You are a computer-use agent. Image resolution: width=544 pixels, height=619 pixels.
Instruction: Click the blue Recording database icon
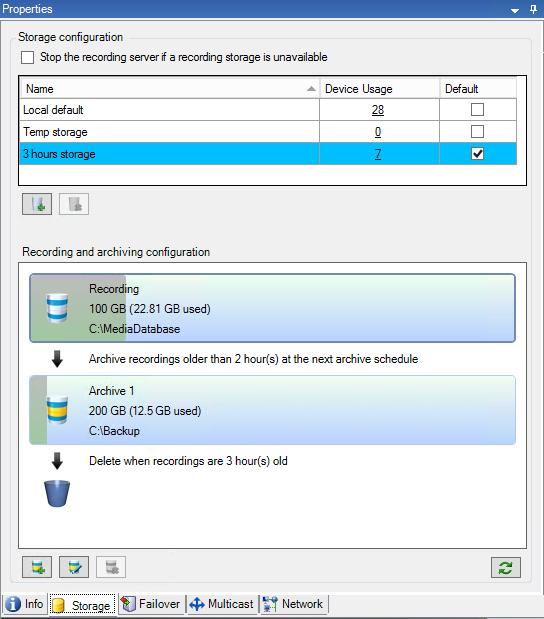[57, 308]
